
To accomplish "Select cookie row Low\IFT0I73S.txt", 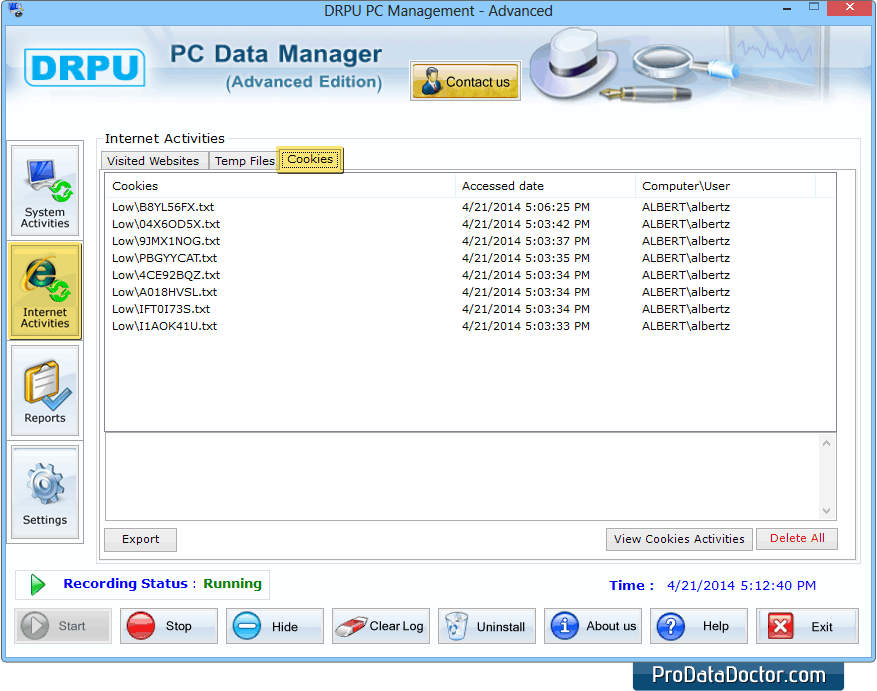I will [470, 309].
